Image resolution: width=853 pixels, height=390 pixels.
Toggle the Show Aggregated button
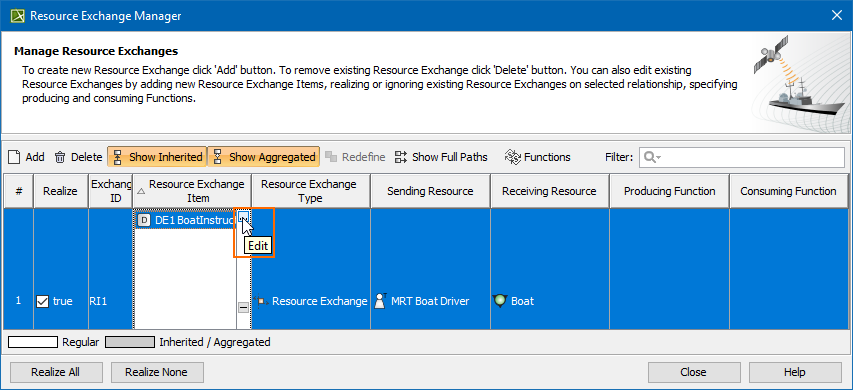[264, 157]
